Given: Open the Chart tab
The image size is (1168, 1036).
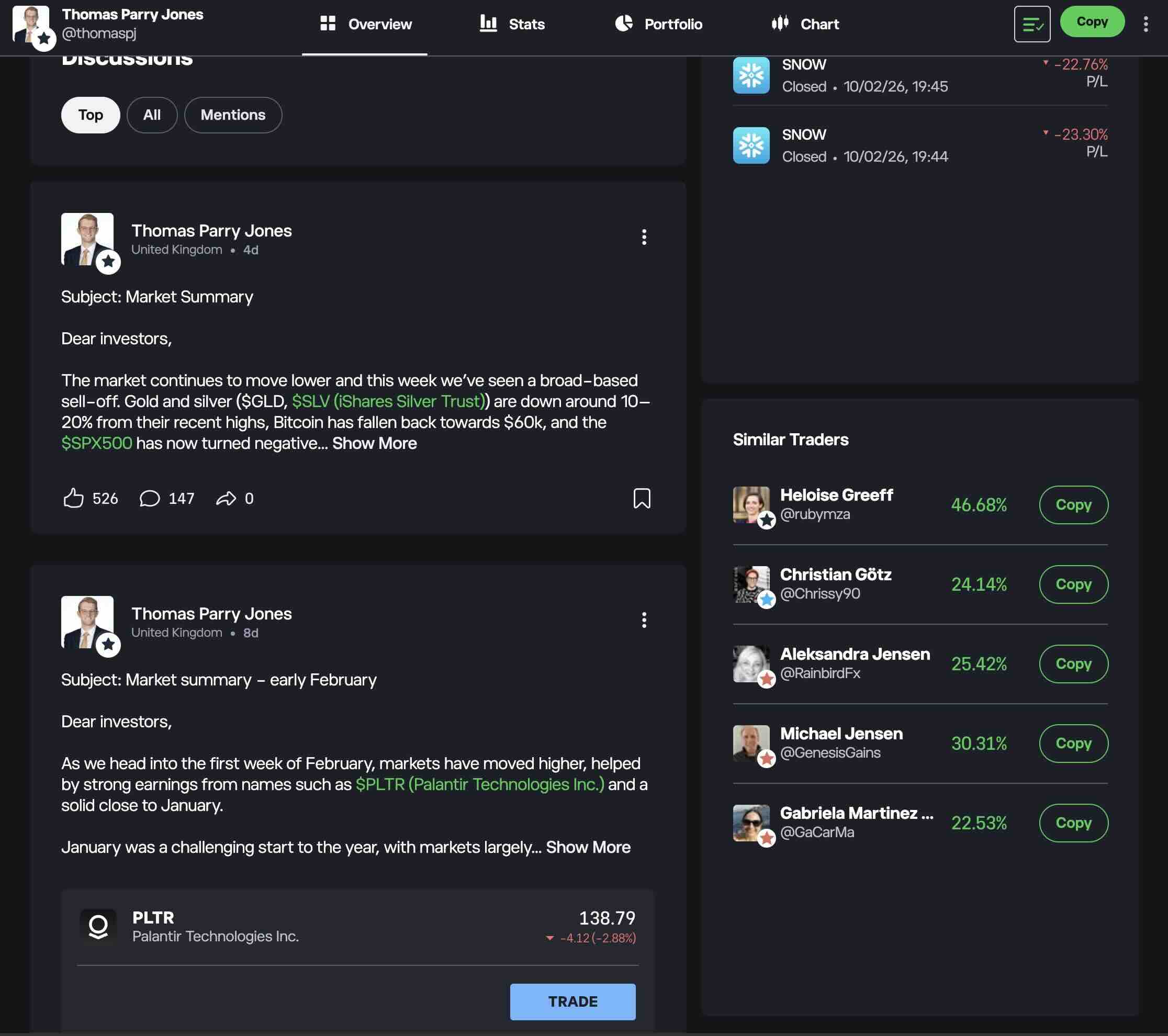Looking at the screenshot, I should coord(805,24).
